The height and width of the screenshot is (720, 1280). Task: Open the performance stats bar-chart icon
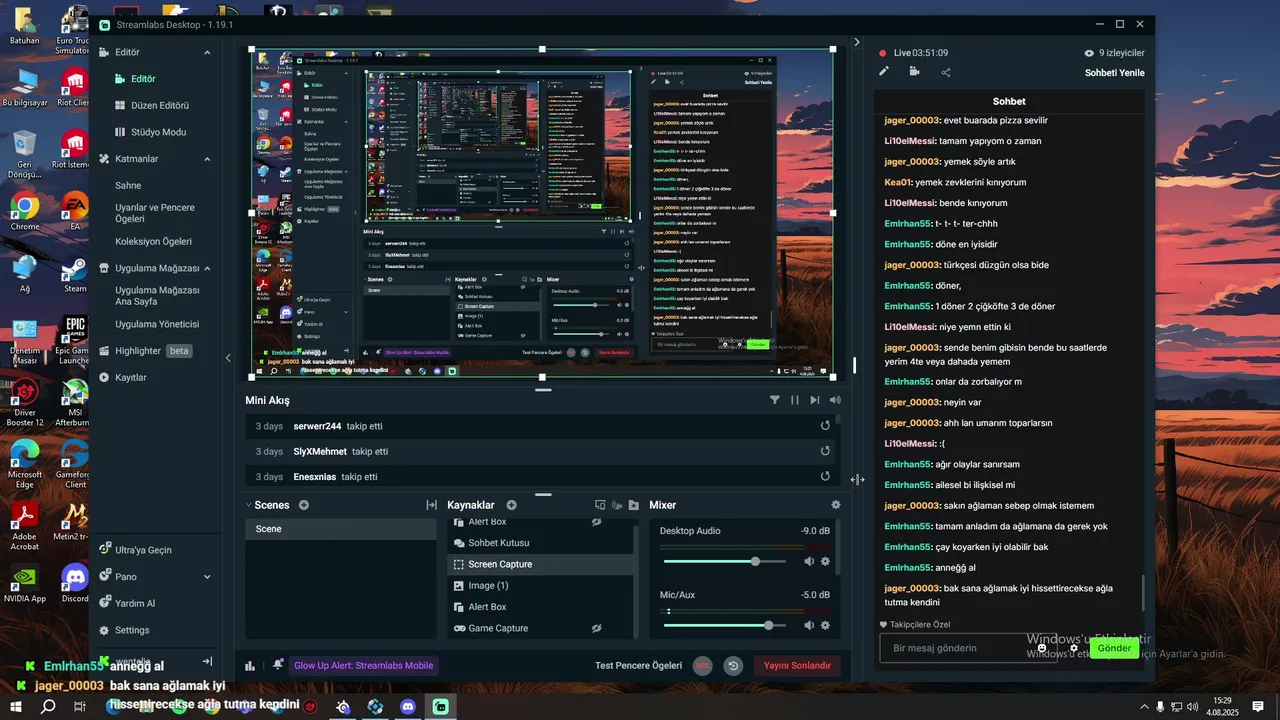coord(250,666)
